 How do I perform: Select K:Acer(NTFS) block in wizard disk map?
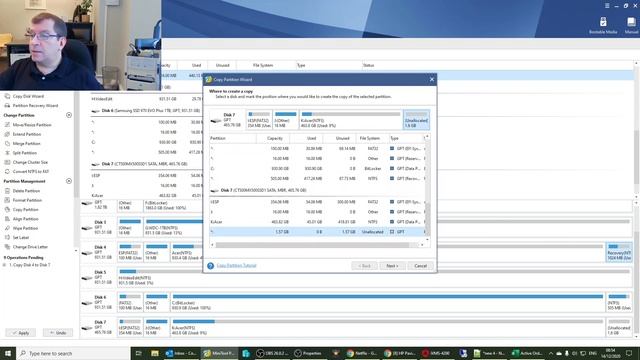pyautogui.click(x=350, y=120)
